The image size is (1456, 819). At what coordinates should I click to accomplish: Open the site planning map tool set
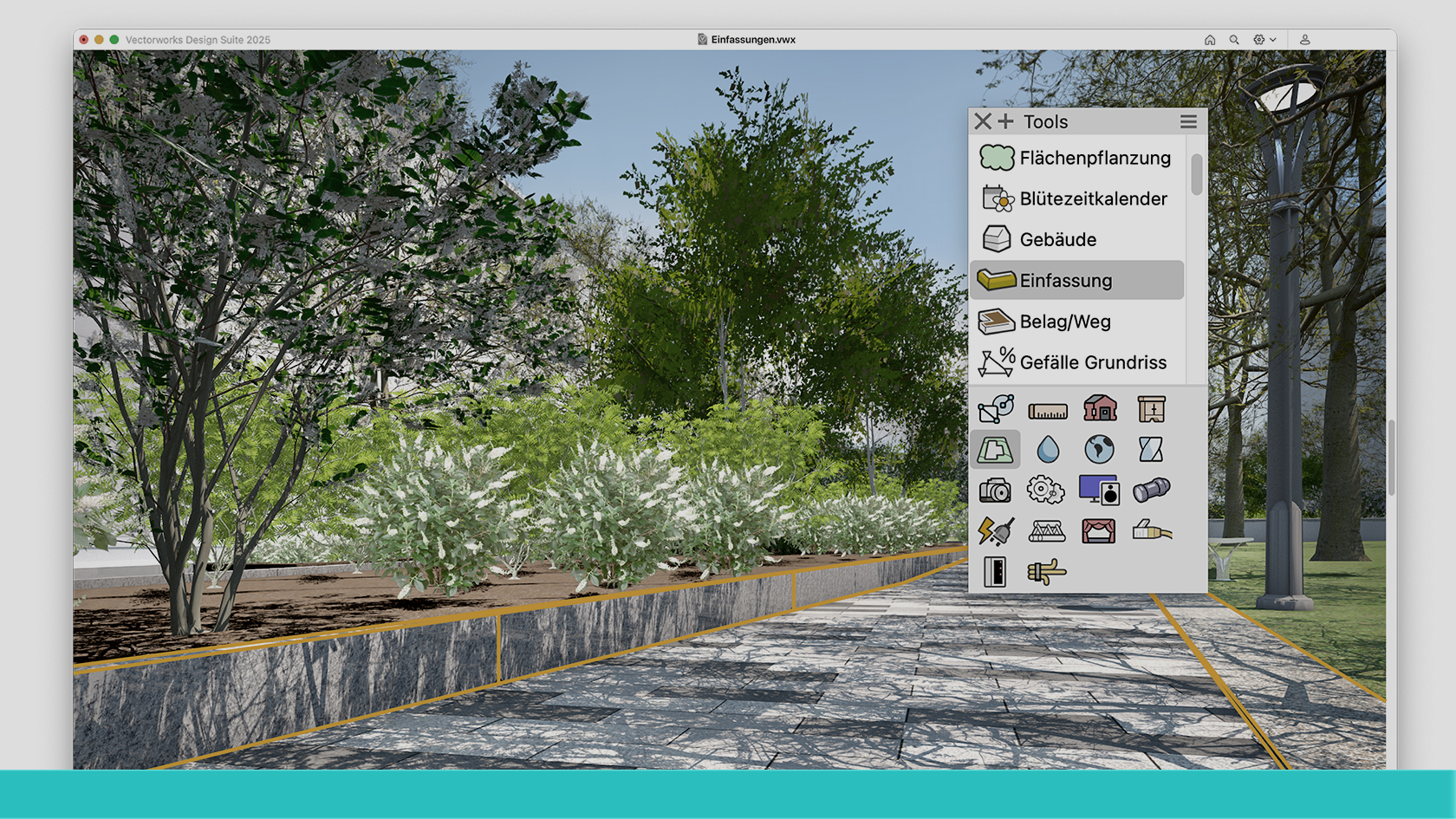click(995, 450)
